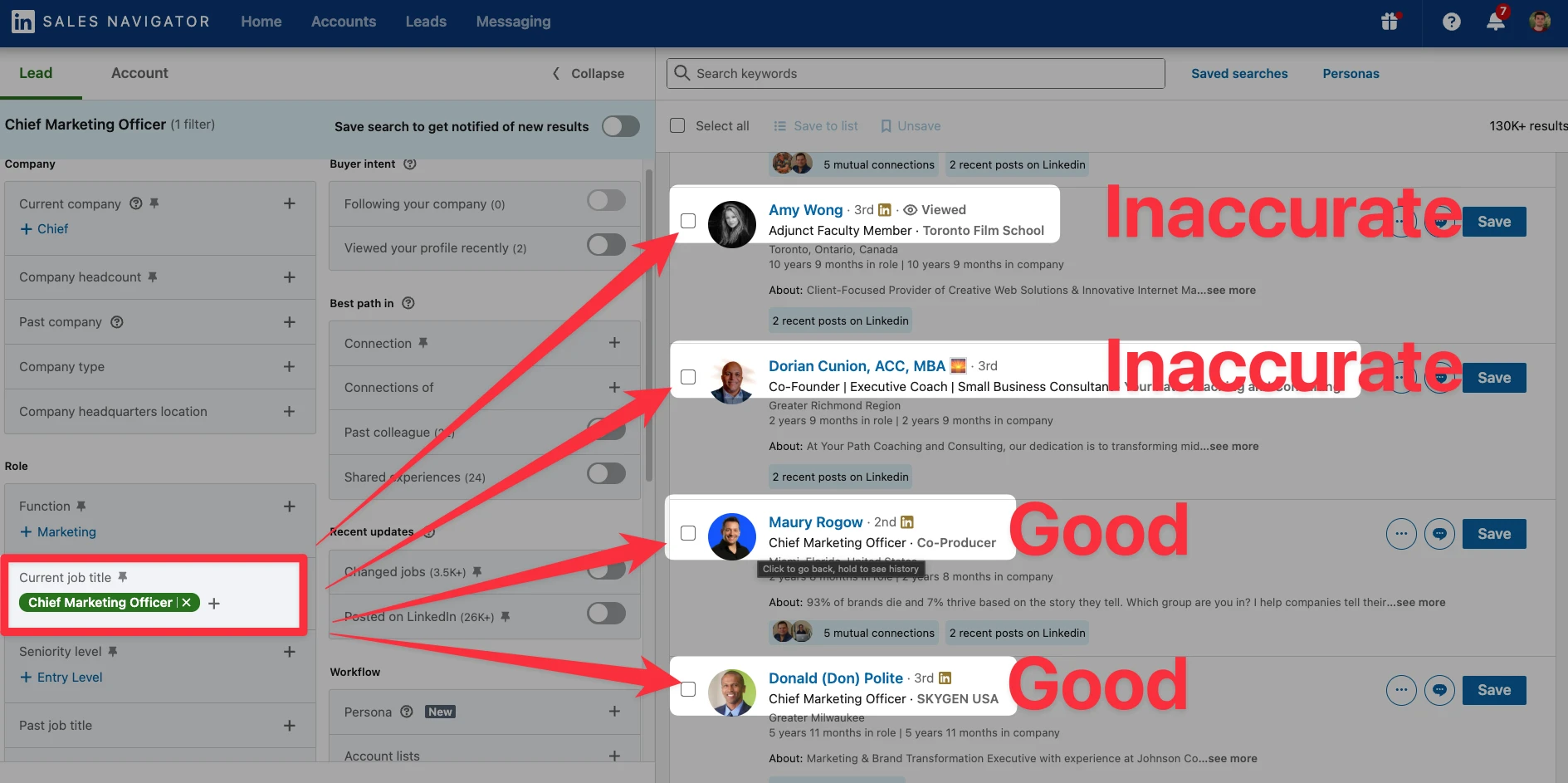The height and width of the screenshot is (783, 1568).
Task: Enable Posted on LinkedIn toggle
Action: pos(606,614)
